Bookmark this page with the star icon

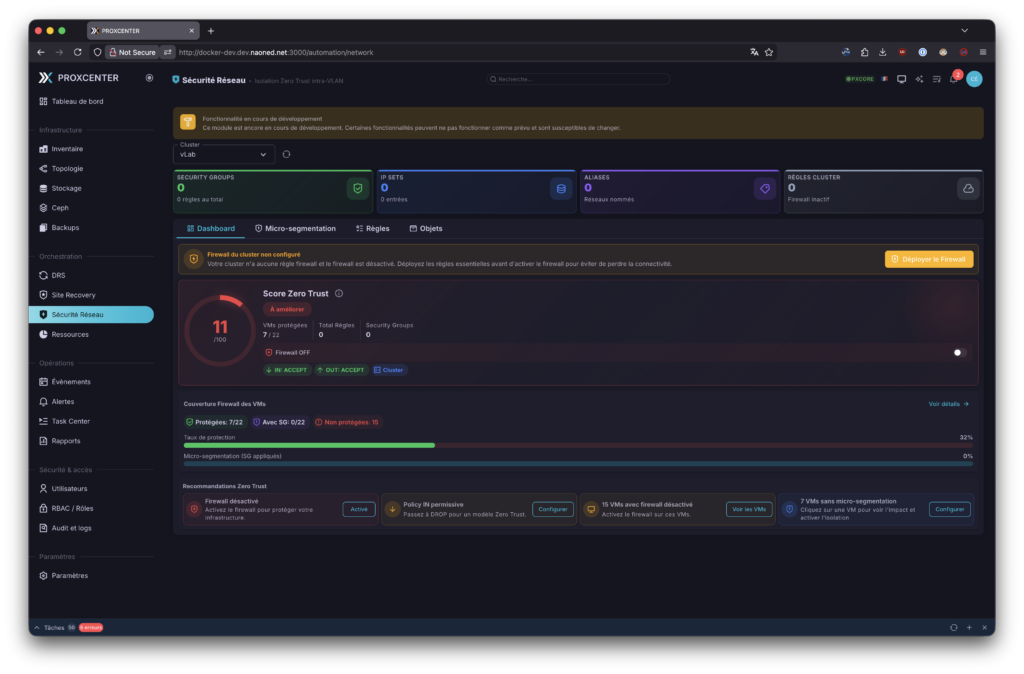[x=769, y=52]
